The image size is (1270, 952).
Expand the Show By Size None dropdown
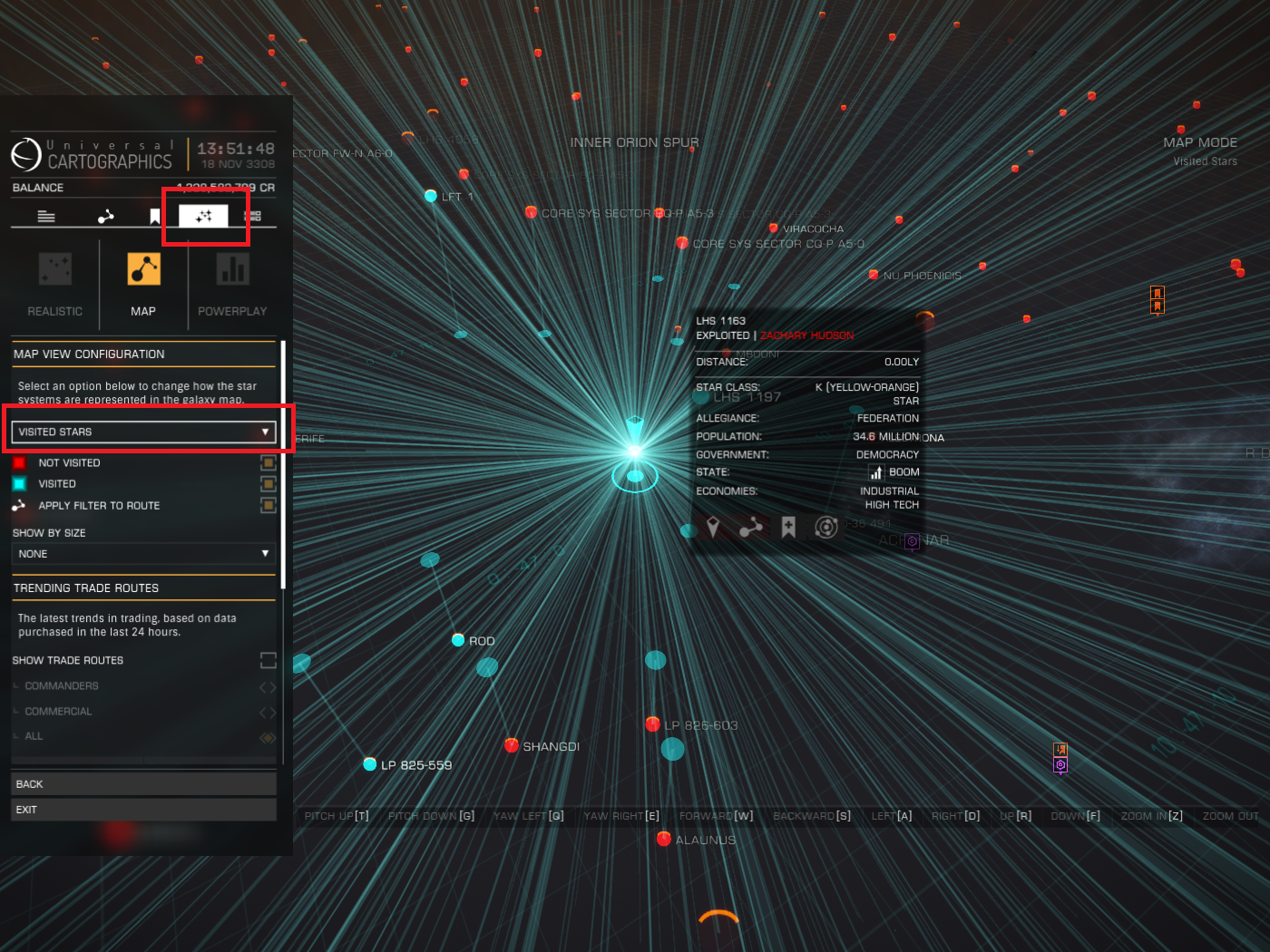144,554
